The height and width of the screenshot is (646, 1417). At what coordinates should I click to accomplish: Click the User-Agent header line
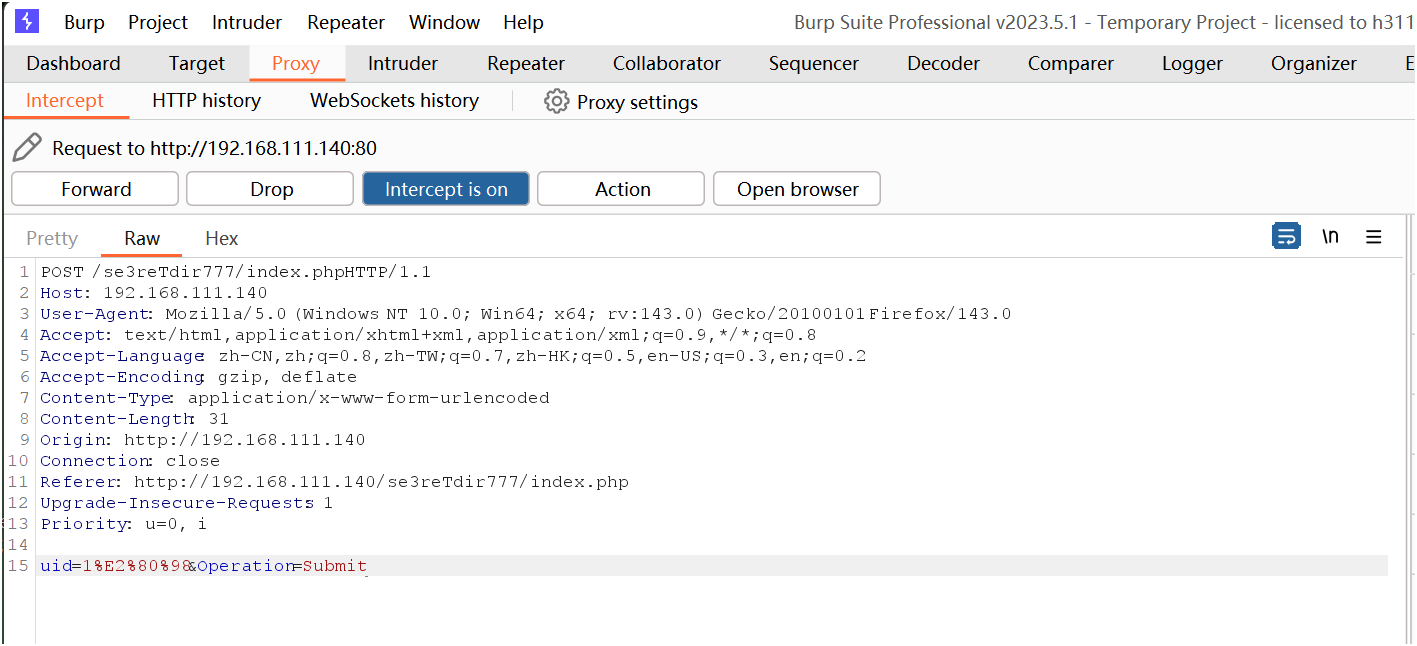click(526, 314)
